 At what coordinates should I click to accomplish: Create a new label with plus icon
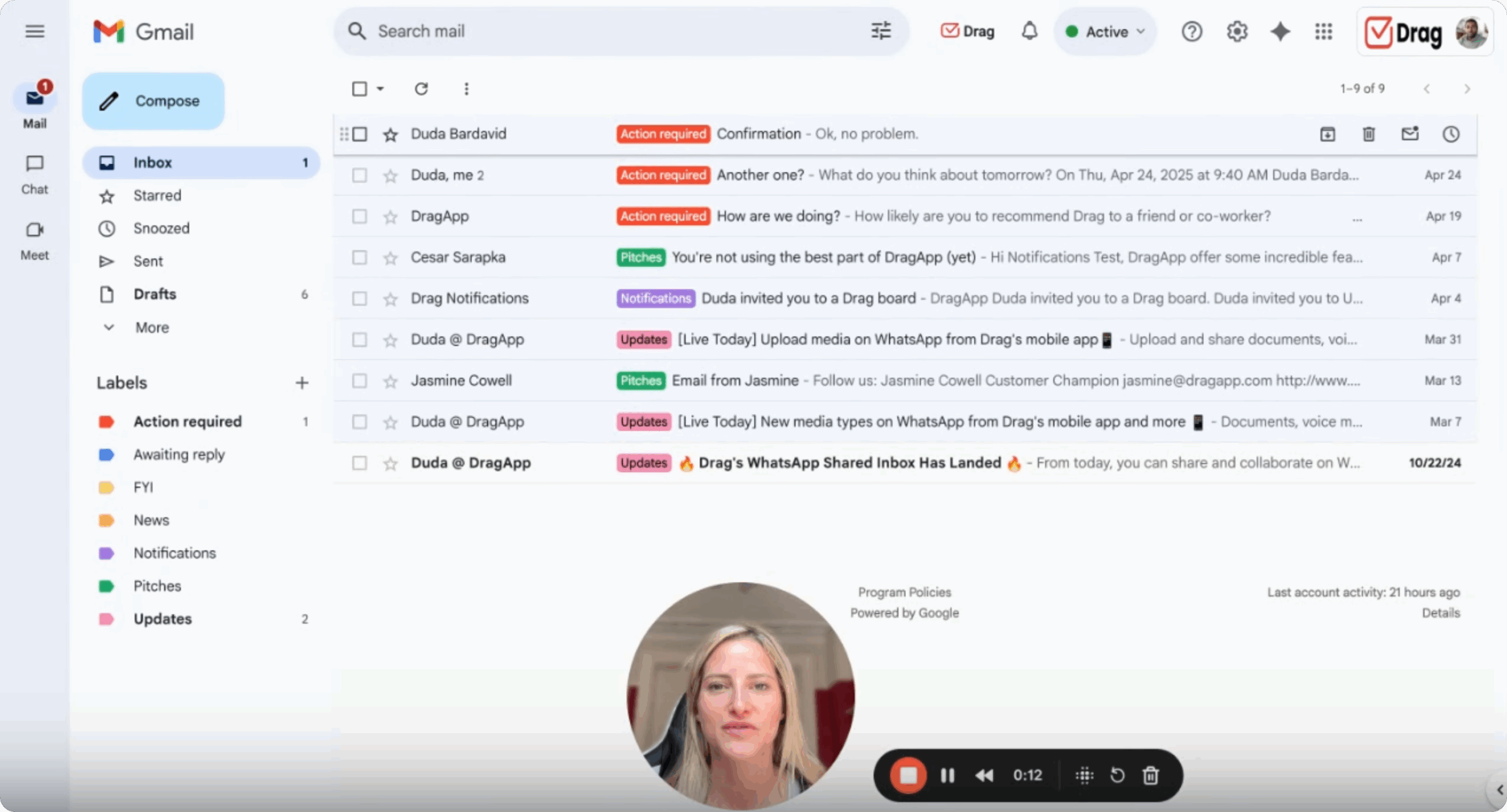(301, 383)
